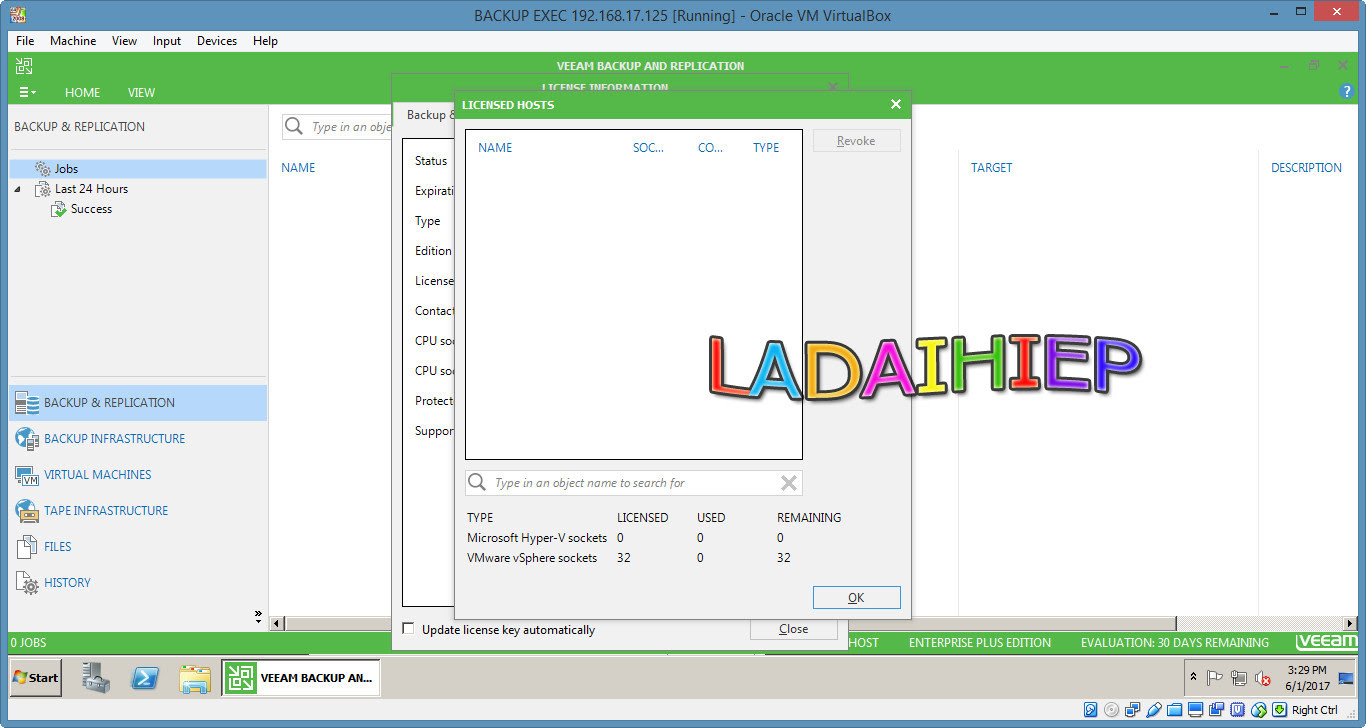Click TARGET column header in jobs list
Screen dimensions: 1366x728
(992, 168)
